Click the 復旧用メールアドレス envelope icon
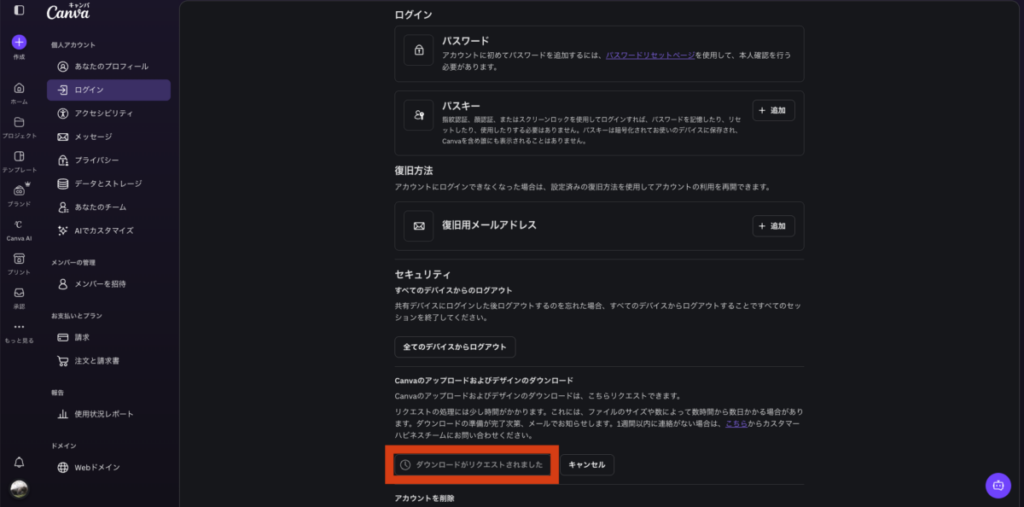This screenshot has width=1024, height=507. click(419, 226)
